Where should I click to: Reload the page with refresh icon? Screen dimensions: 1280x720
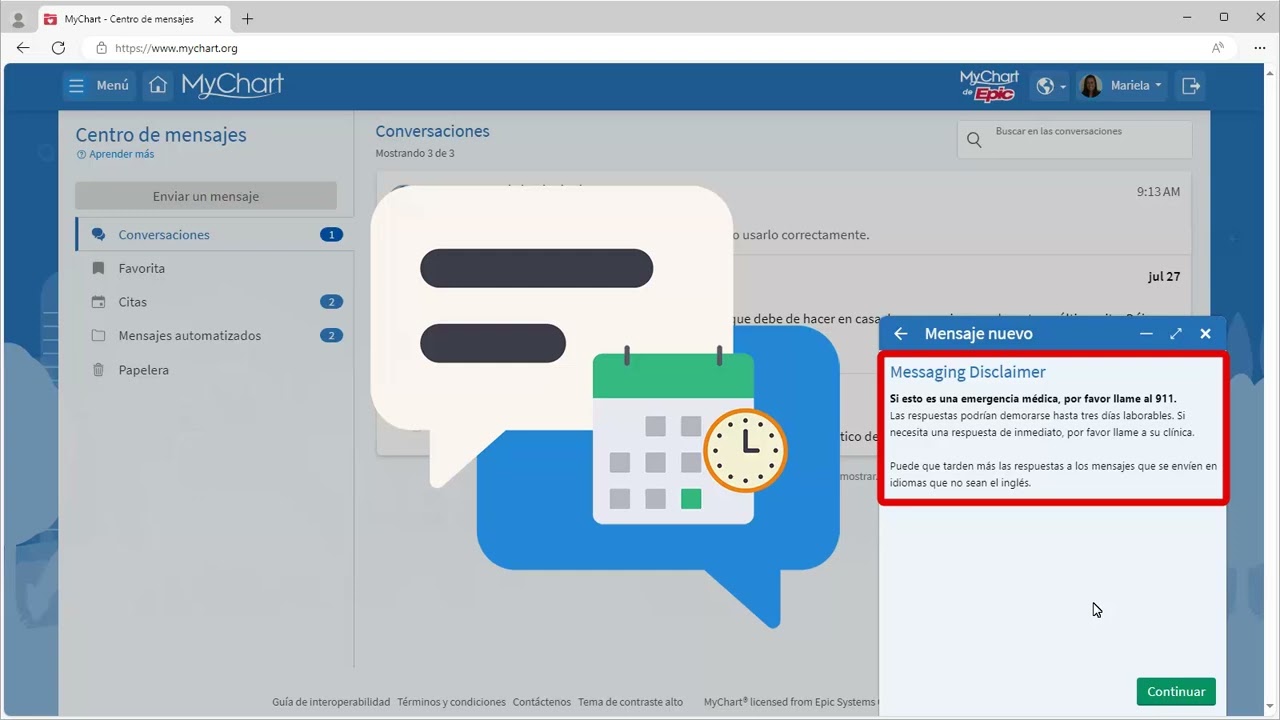[58, 48]
